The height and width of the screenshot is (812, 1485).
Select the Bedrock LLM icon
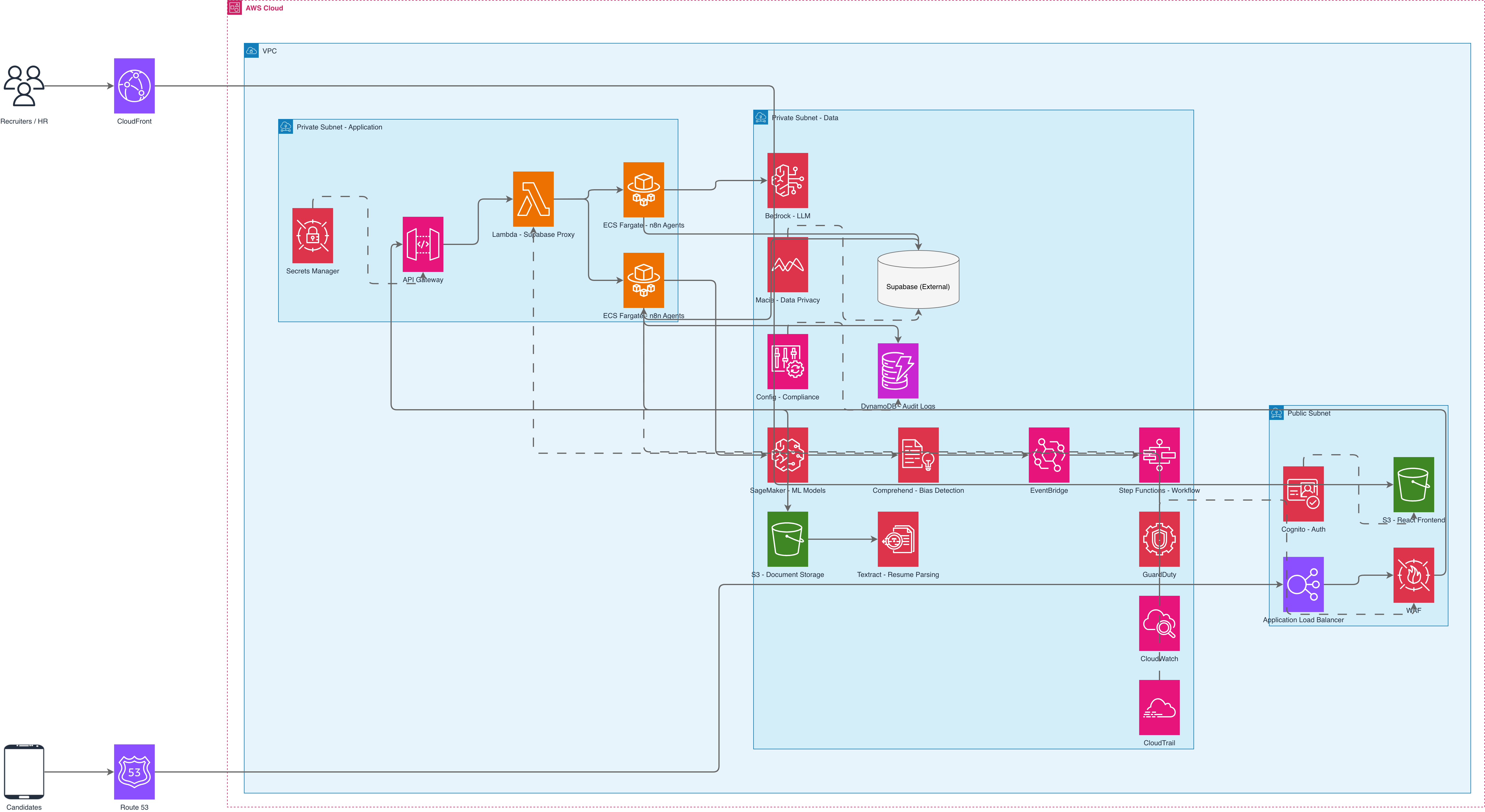[788, 181]
